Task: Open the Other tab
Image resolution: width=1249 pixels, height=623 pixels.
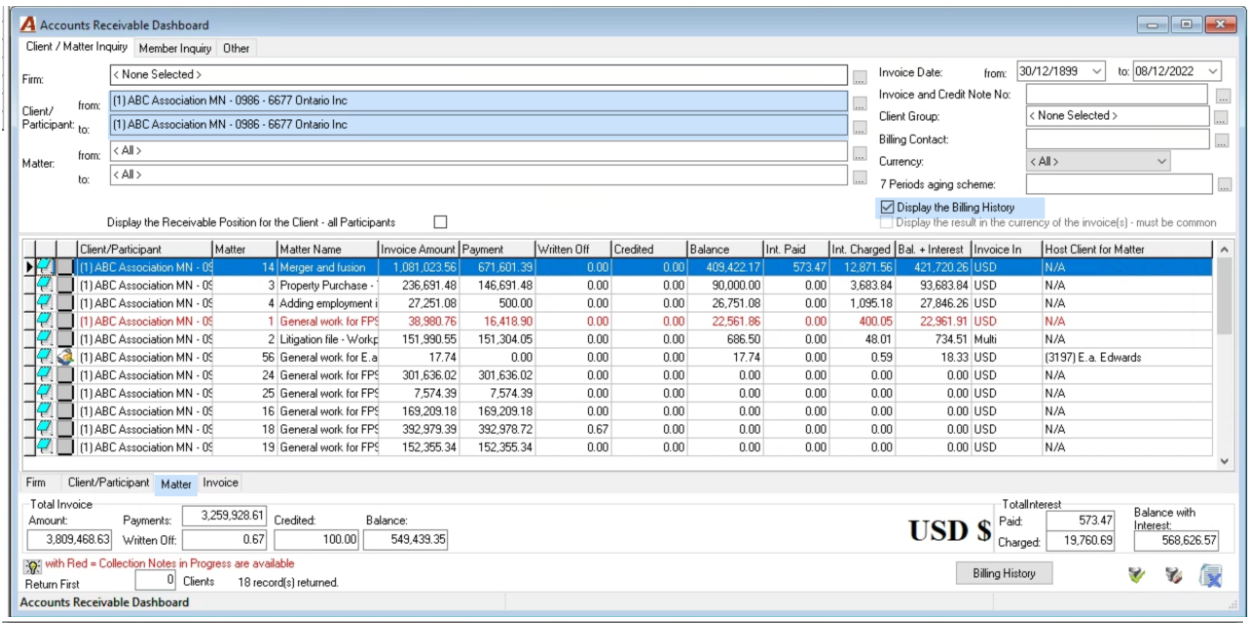Action: coord(237,48)
